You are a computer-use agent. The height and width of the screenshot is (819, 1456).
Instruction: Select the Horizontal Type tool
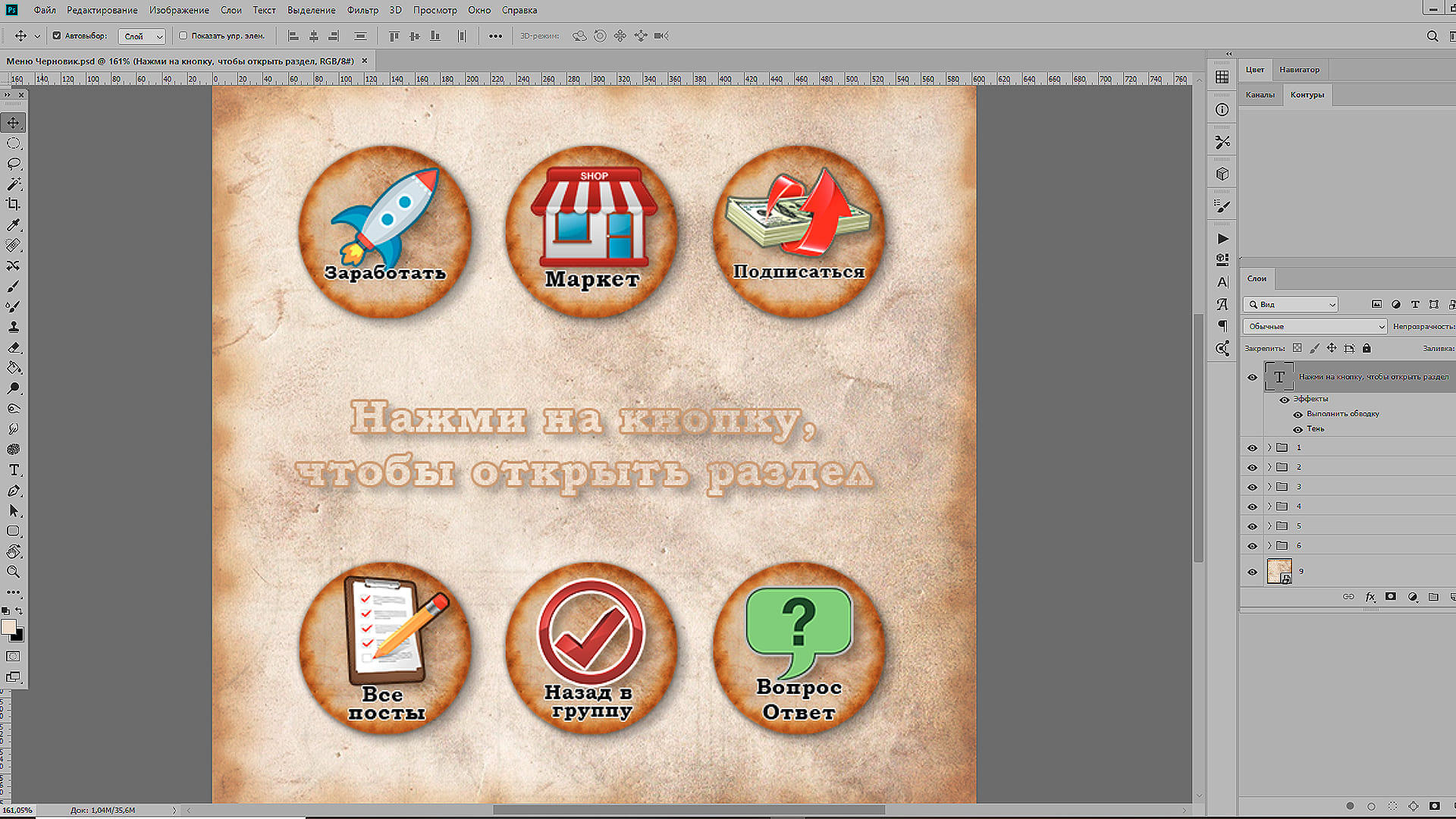[14, 470]
